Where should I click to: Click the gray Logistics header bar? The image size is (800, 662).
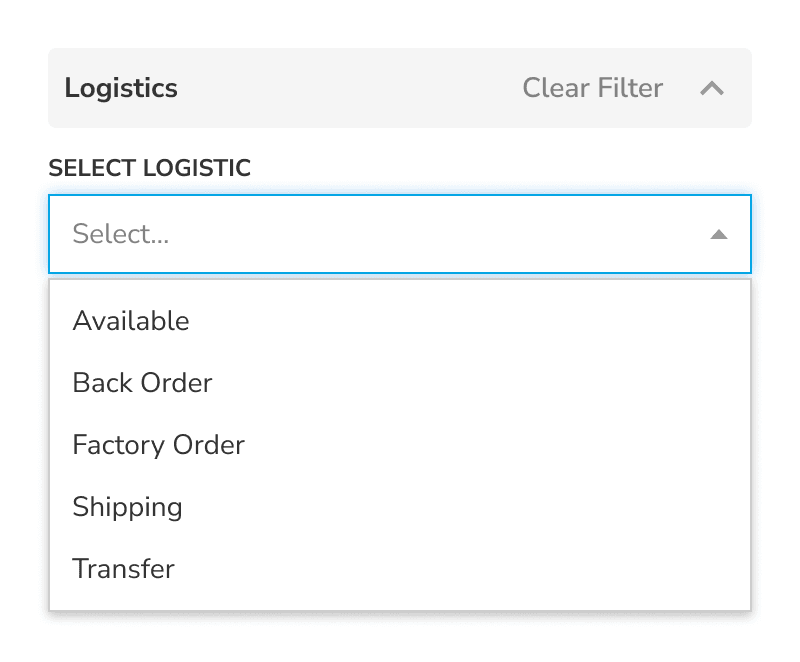tap(400, 88)
